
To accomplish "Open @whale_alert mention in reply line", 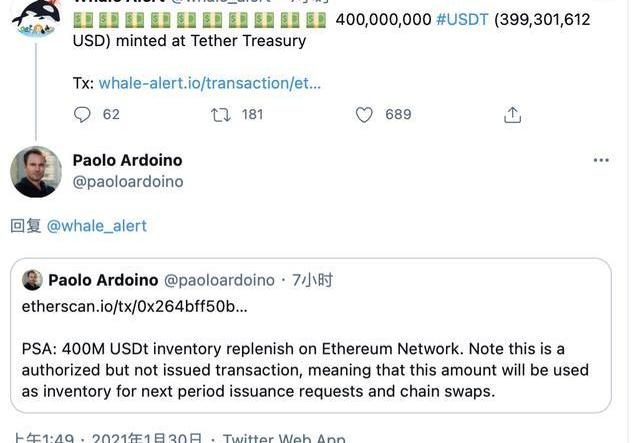I will click(97, 226).
